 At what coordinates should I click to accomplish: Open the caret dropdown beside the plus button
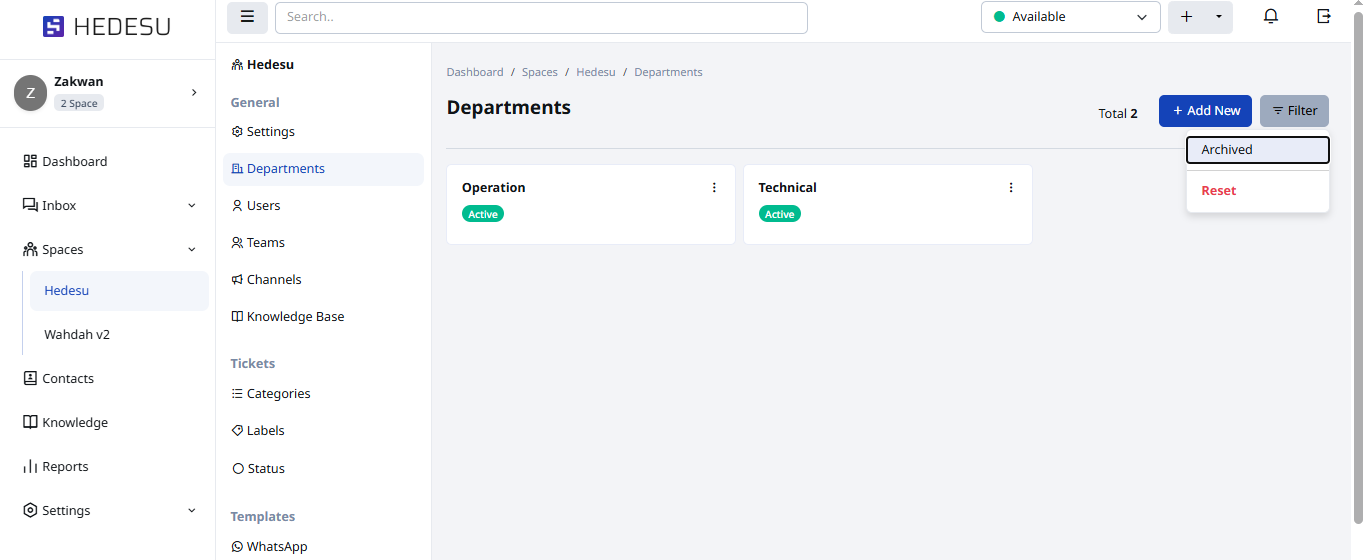(1218, 17)
